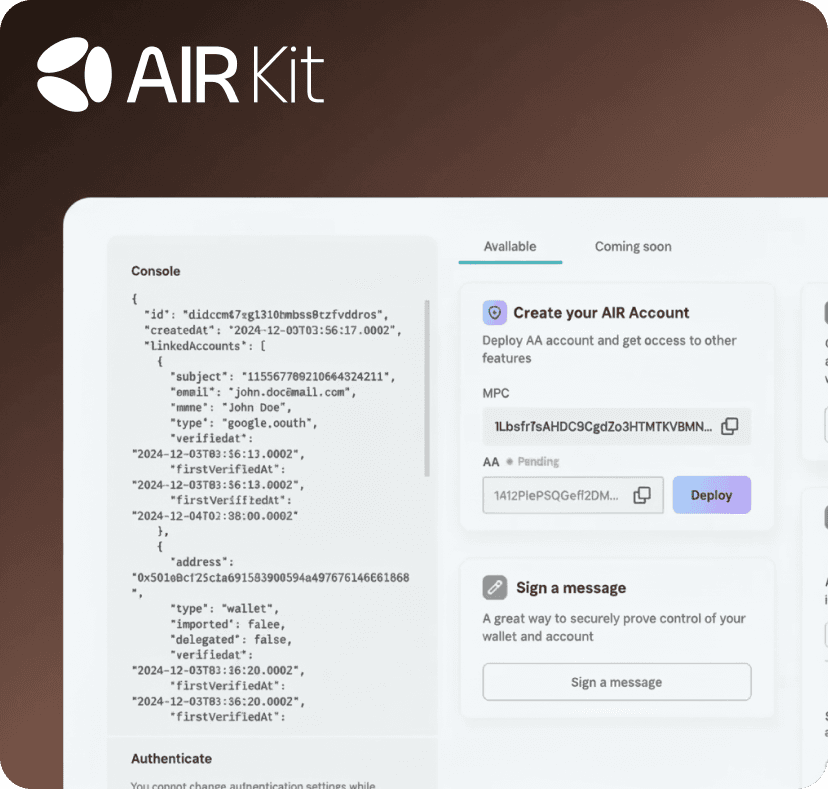Click the shield icon beside Create your AIR Account
The width and height of the screenshot is (828, 789).
494,313
